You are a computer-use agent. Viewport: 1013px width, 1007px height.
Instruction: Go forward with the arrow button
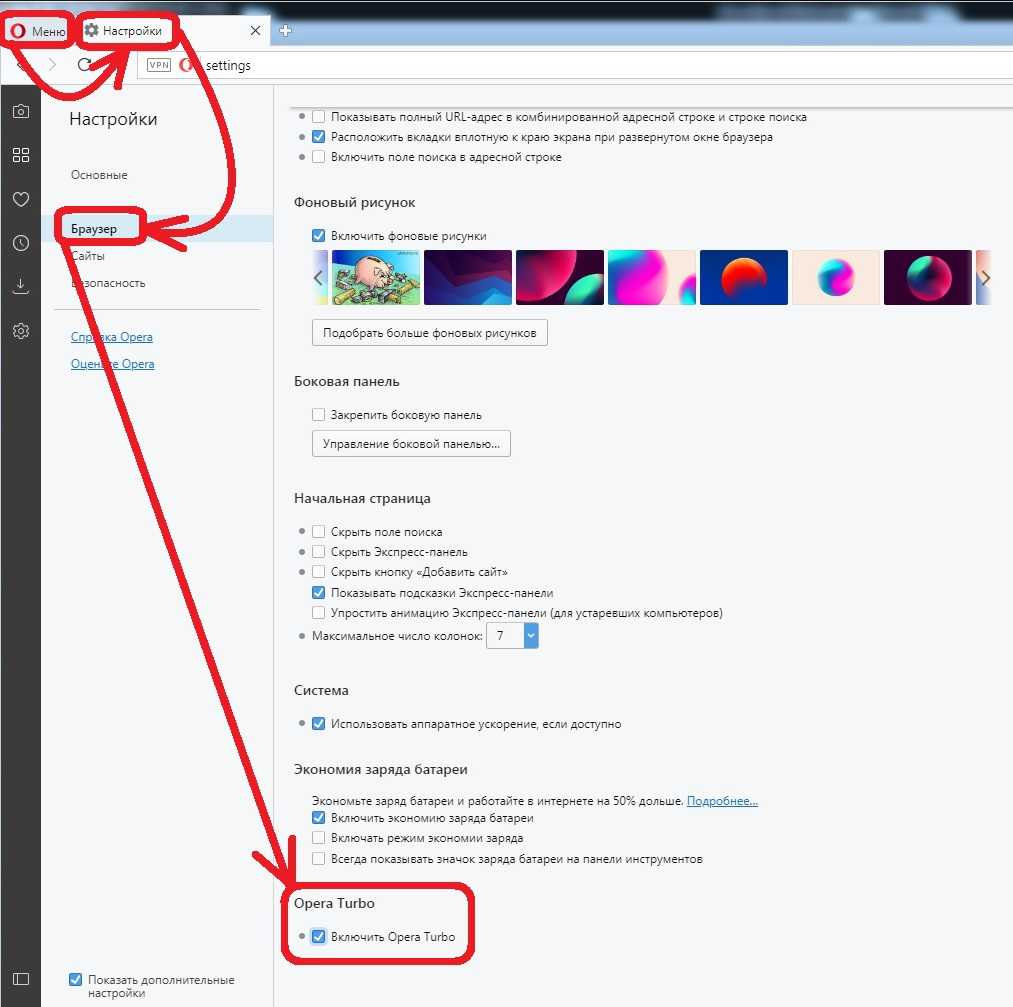pyautogui.click(x=53, y=65)
